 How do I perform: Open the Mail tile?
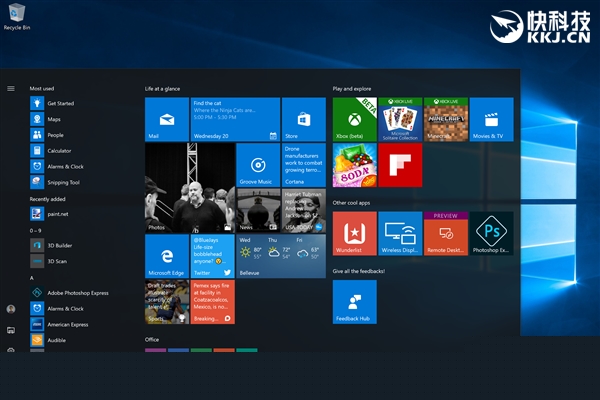click(x=167, y=119)
